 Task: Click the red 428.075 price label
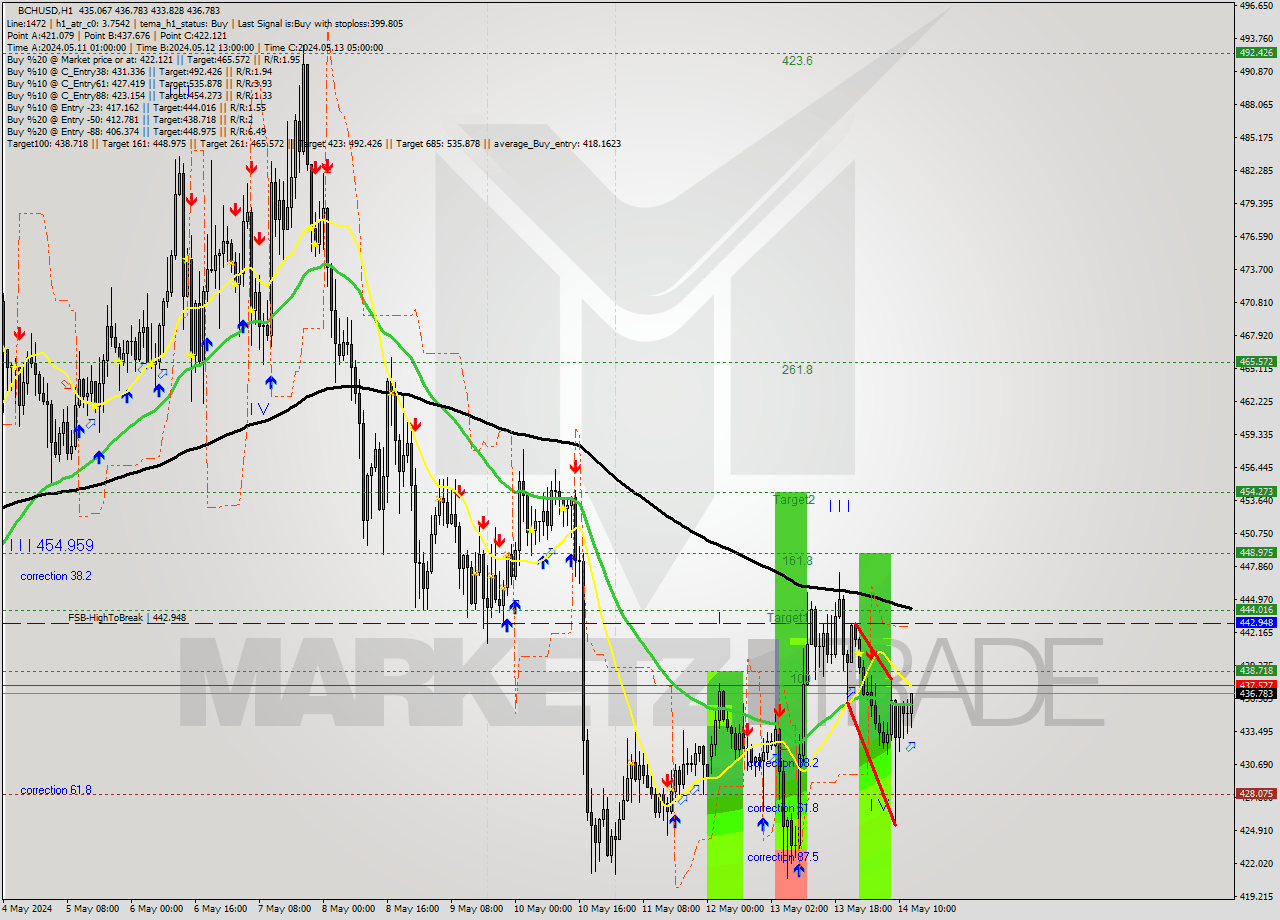tap(1256, 793)
